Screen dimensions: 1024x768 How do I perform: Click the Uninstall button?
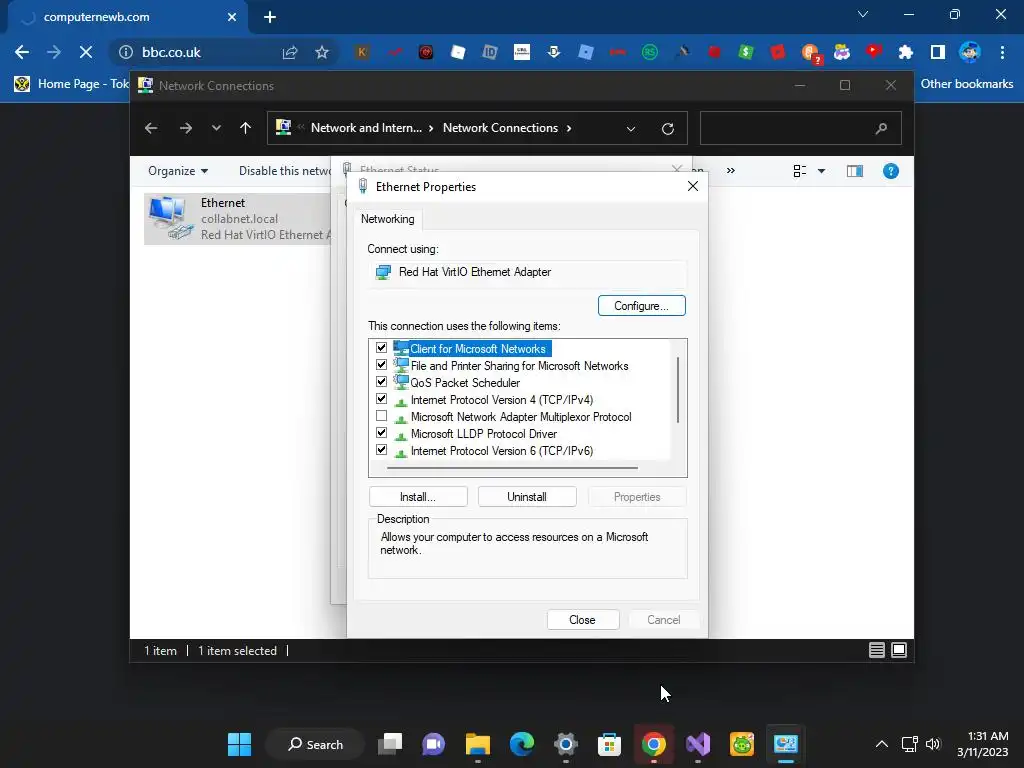coord(527,497)
